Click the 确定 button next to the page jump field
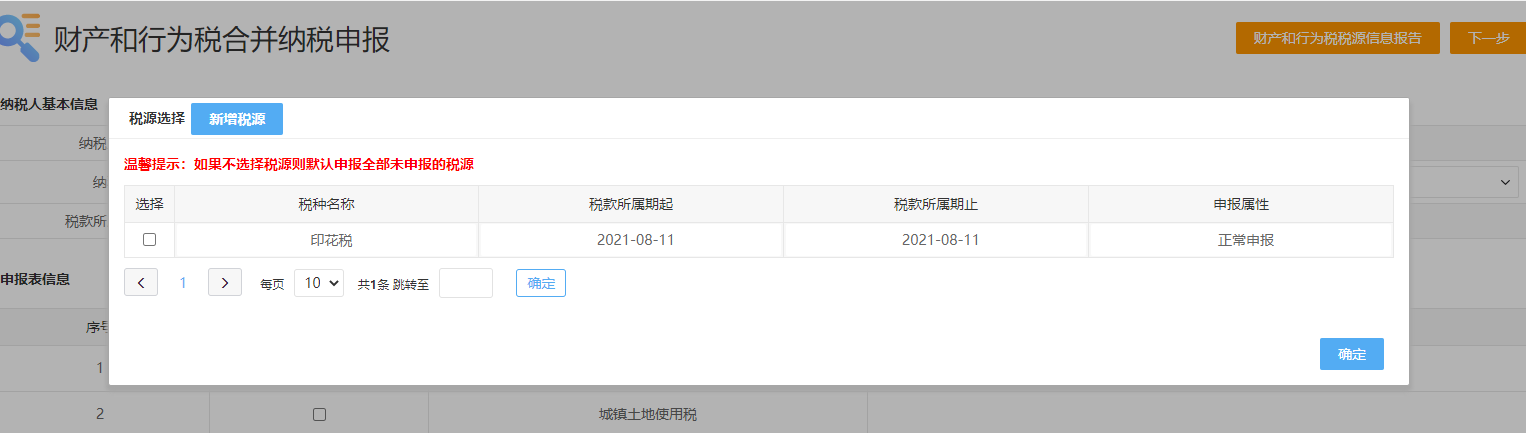Screen dimensions: 1526x433 (x=541, y=283)
